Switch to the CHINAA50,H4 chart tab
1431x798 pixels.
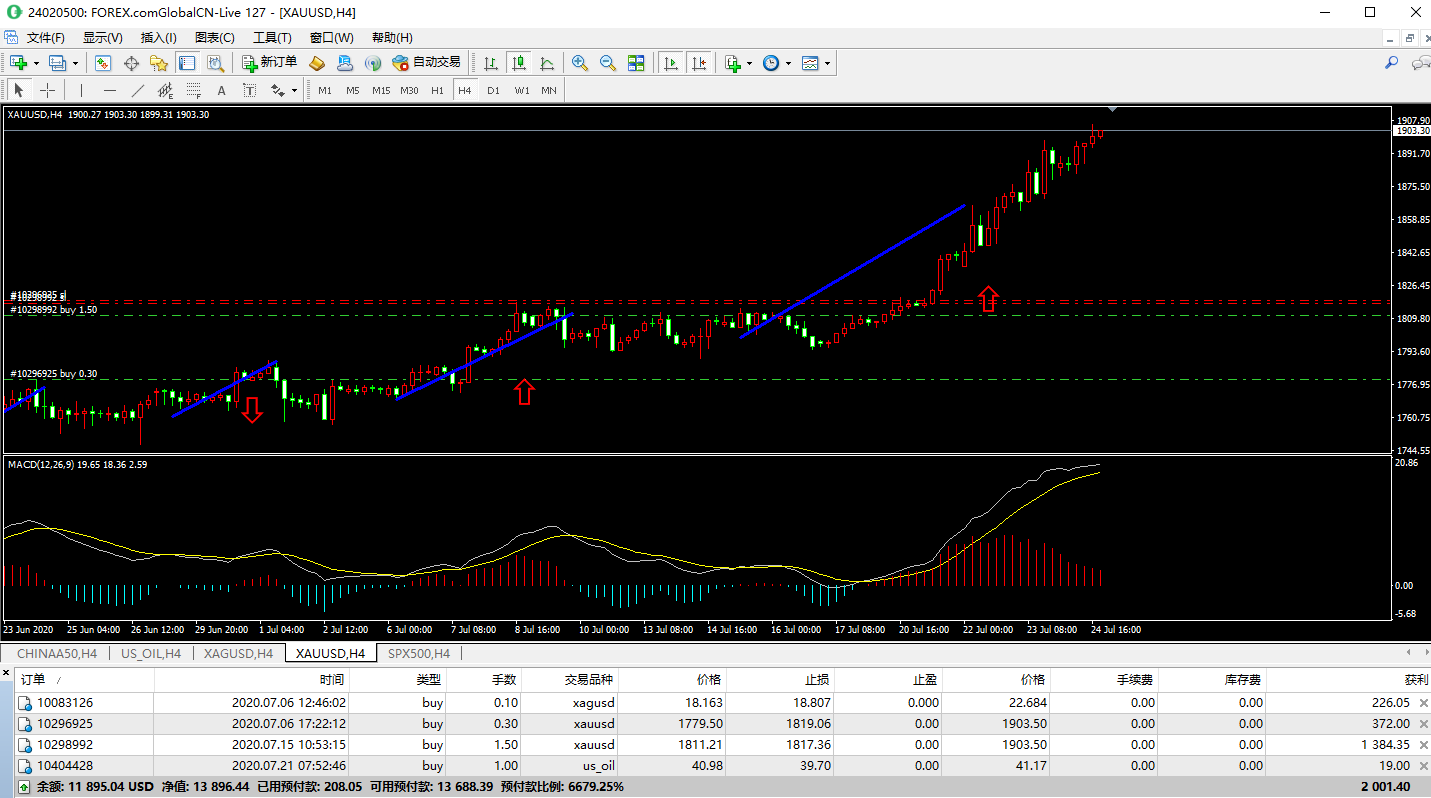coord(55,653)
